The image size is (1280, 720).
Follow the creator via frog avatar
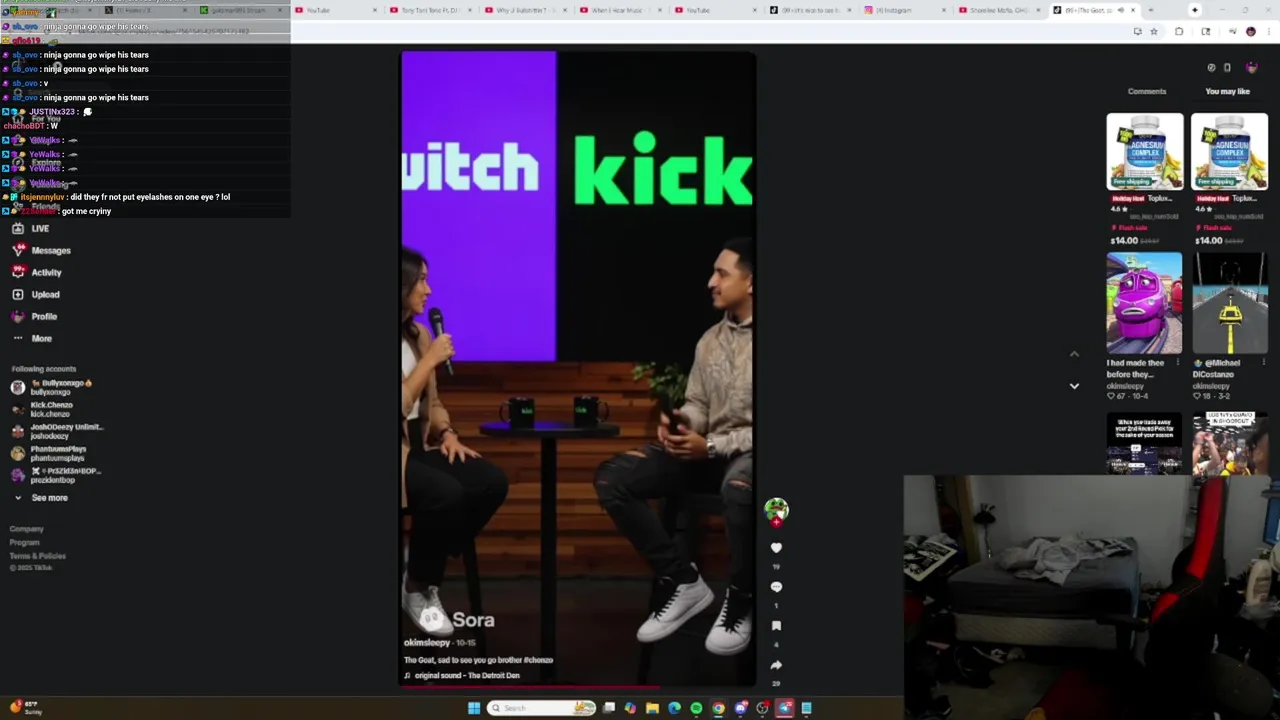[x=777, y=511]
